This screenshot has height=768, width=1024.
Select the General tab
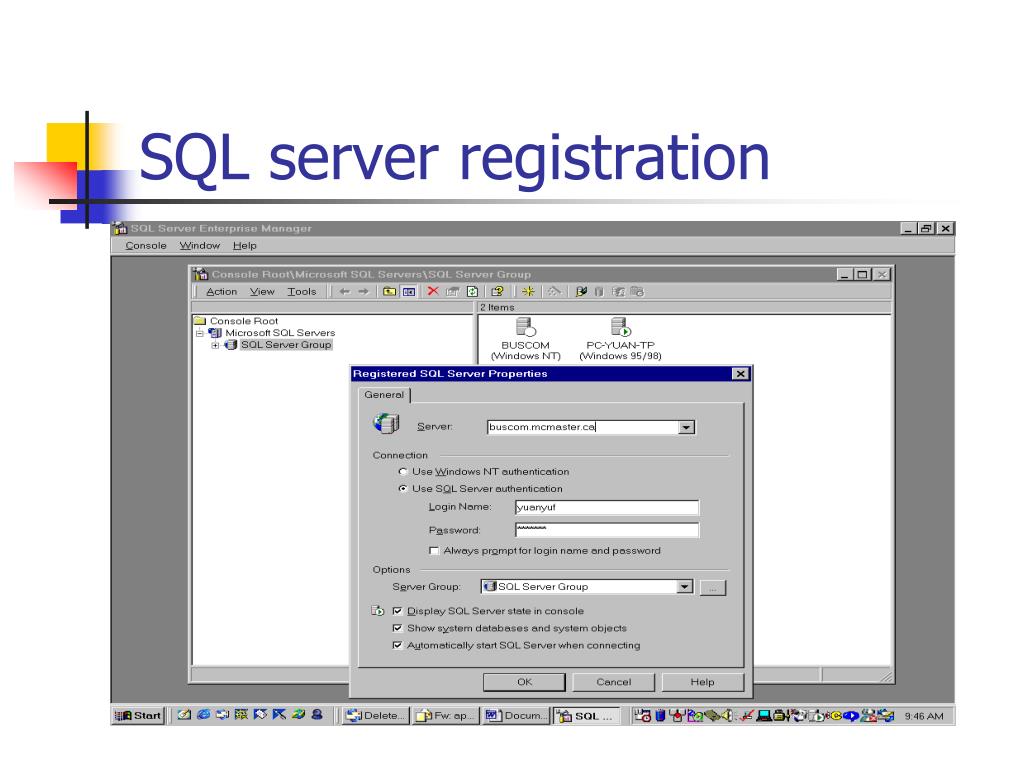coord(384,394)
